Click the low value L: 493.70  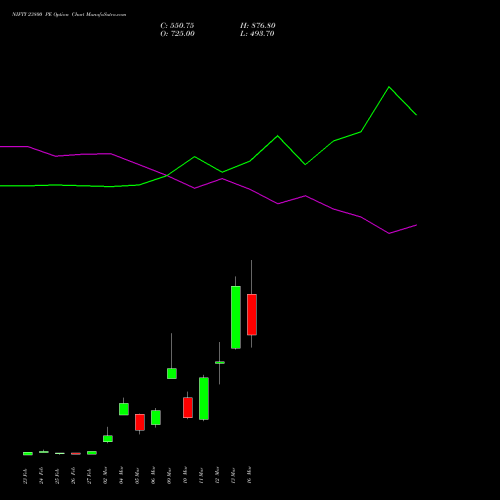tap(257, 34)
